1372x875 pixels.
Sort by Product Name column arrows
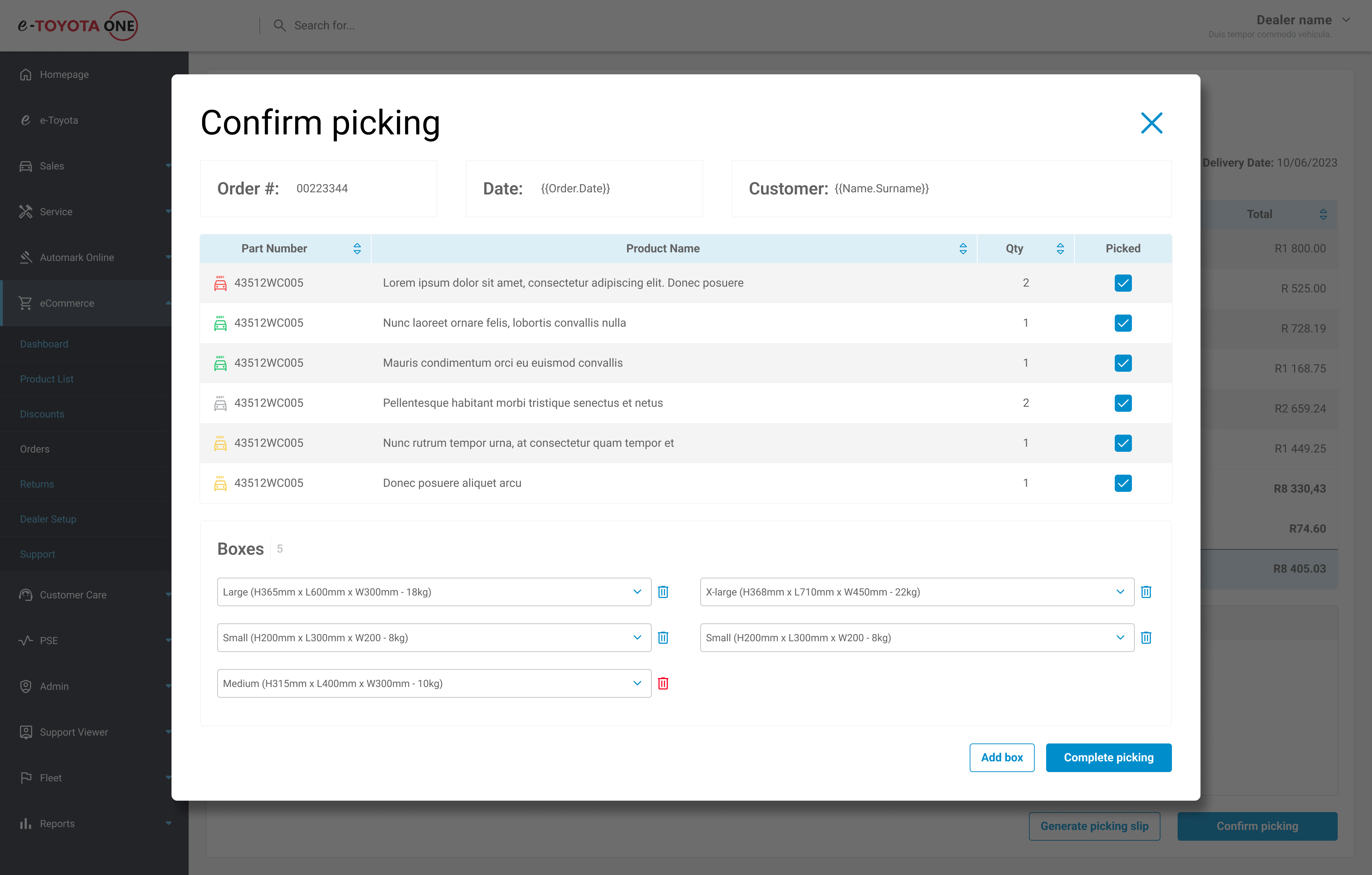pyautogui.click(x=962, y=248)
